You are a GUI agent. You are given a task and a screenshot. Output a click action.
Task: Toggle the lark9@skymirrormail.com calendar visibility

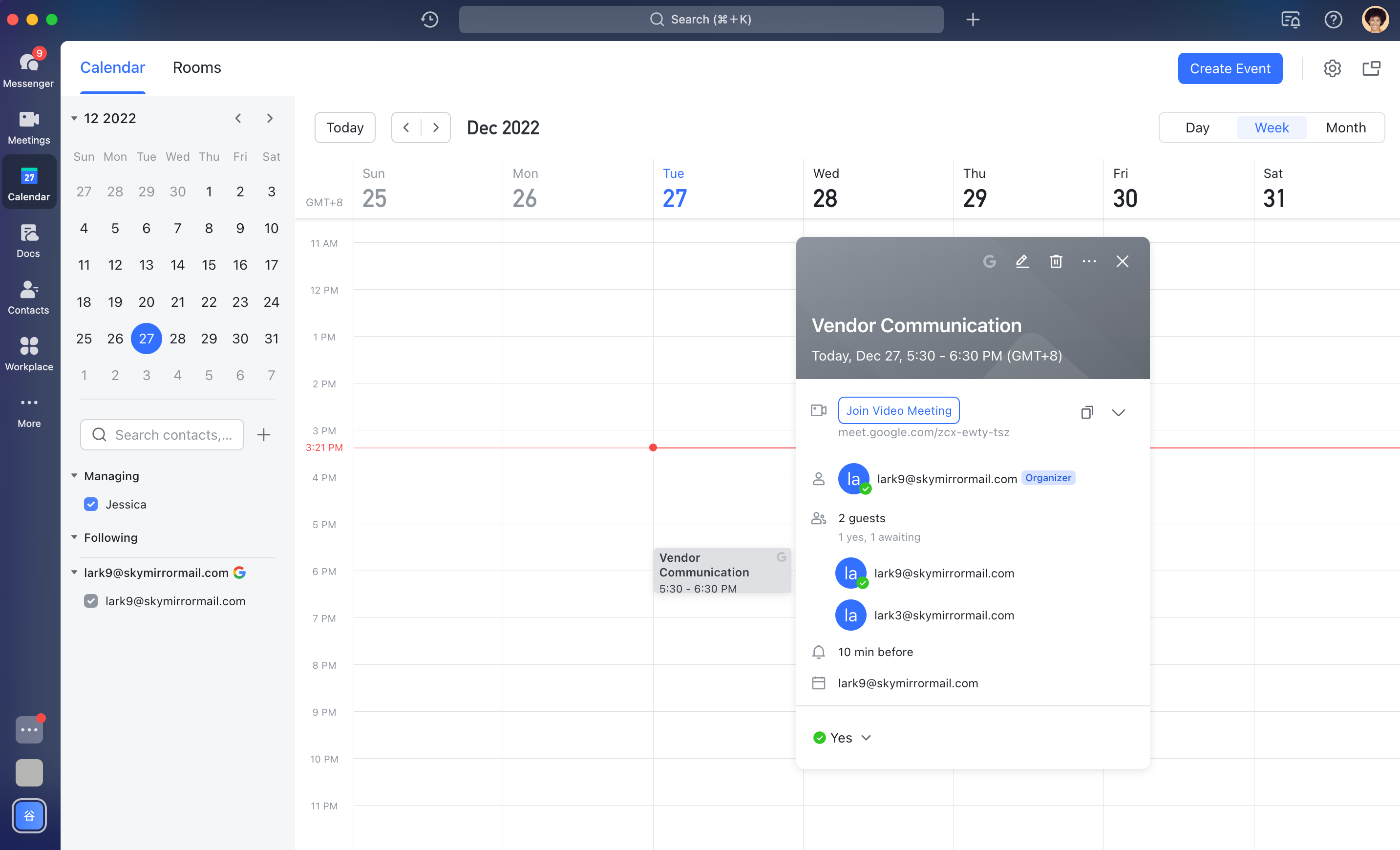pyautogui.click(x=91, y=600)
